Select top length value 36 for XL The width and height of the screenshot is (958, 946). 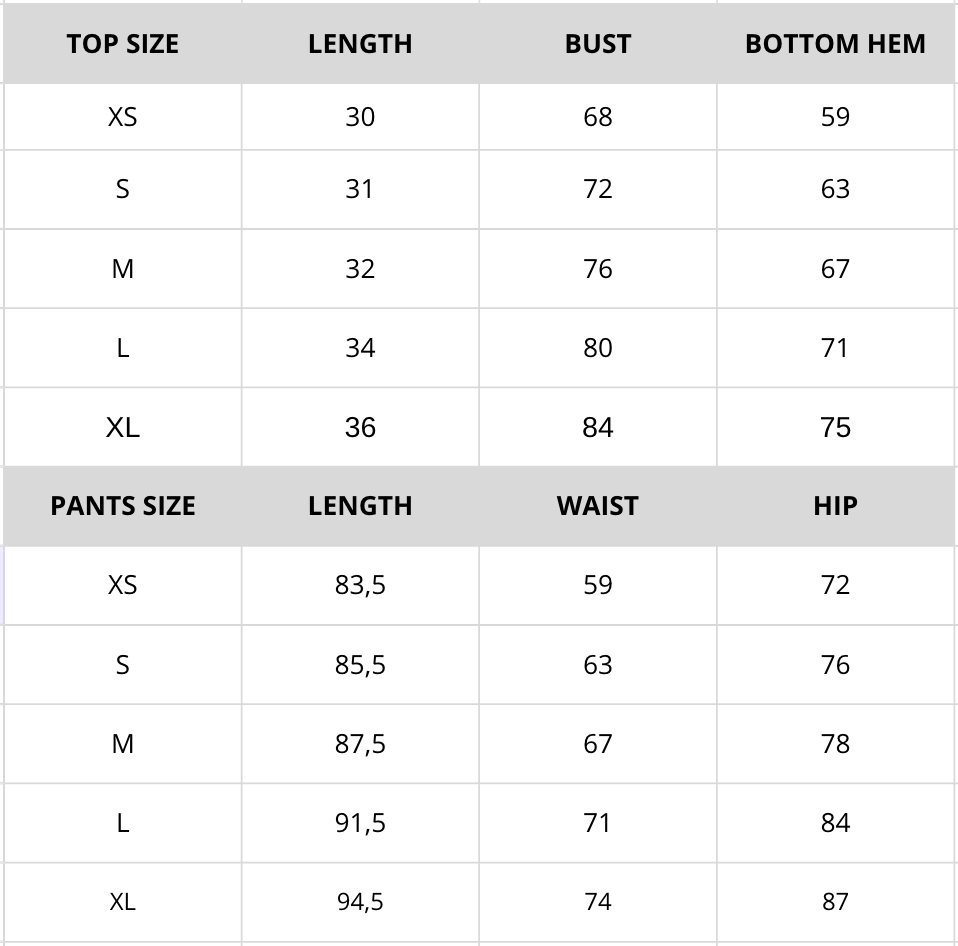coord(360,428)
